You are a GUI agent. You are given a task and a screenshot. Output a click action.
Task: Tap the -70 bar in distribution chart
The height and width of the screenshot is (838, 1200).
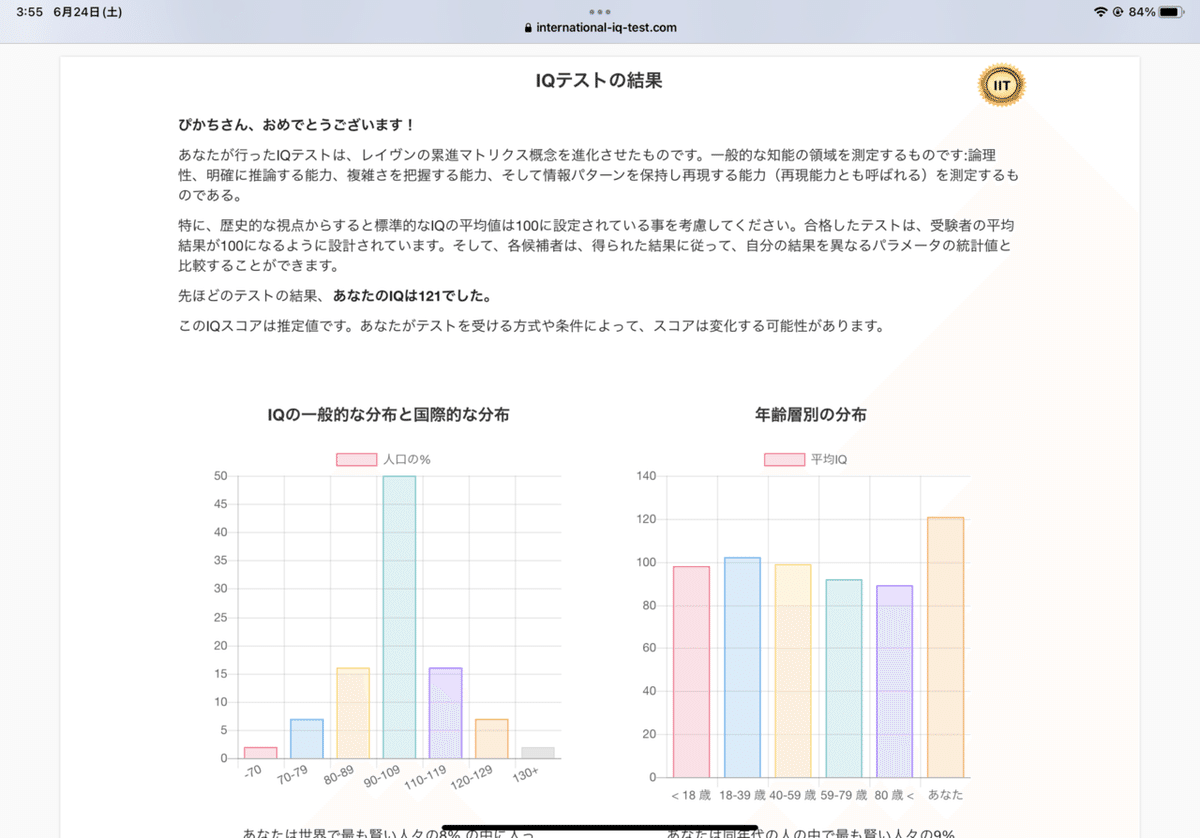pyautogui.click(x=261, y=752)
